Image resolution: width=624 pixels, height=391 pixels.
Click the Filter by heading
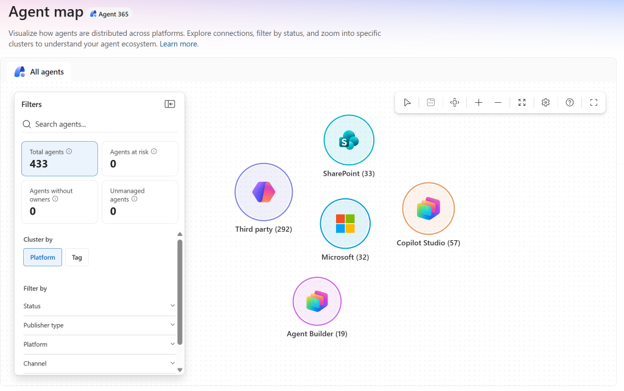coord(35,288)
